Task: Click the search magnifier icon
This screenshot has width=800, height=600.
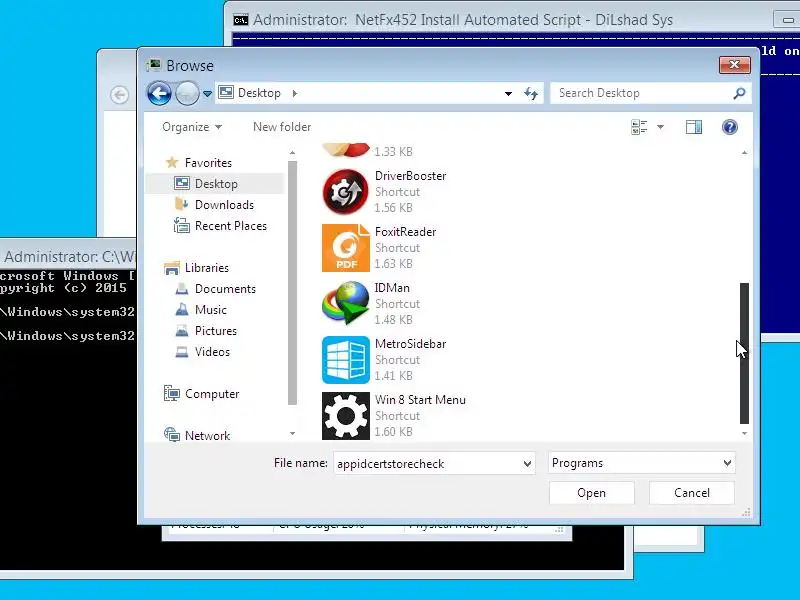Action: [739, 93]
